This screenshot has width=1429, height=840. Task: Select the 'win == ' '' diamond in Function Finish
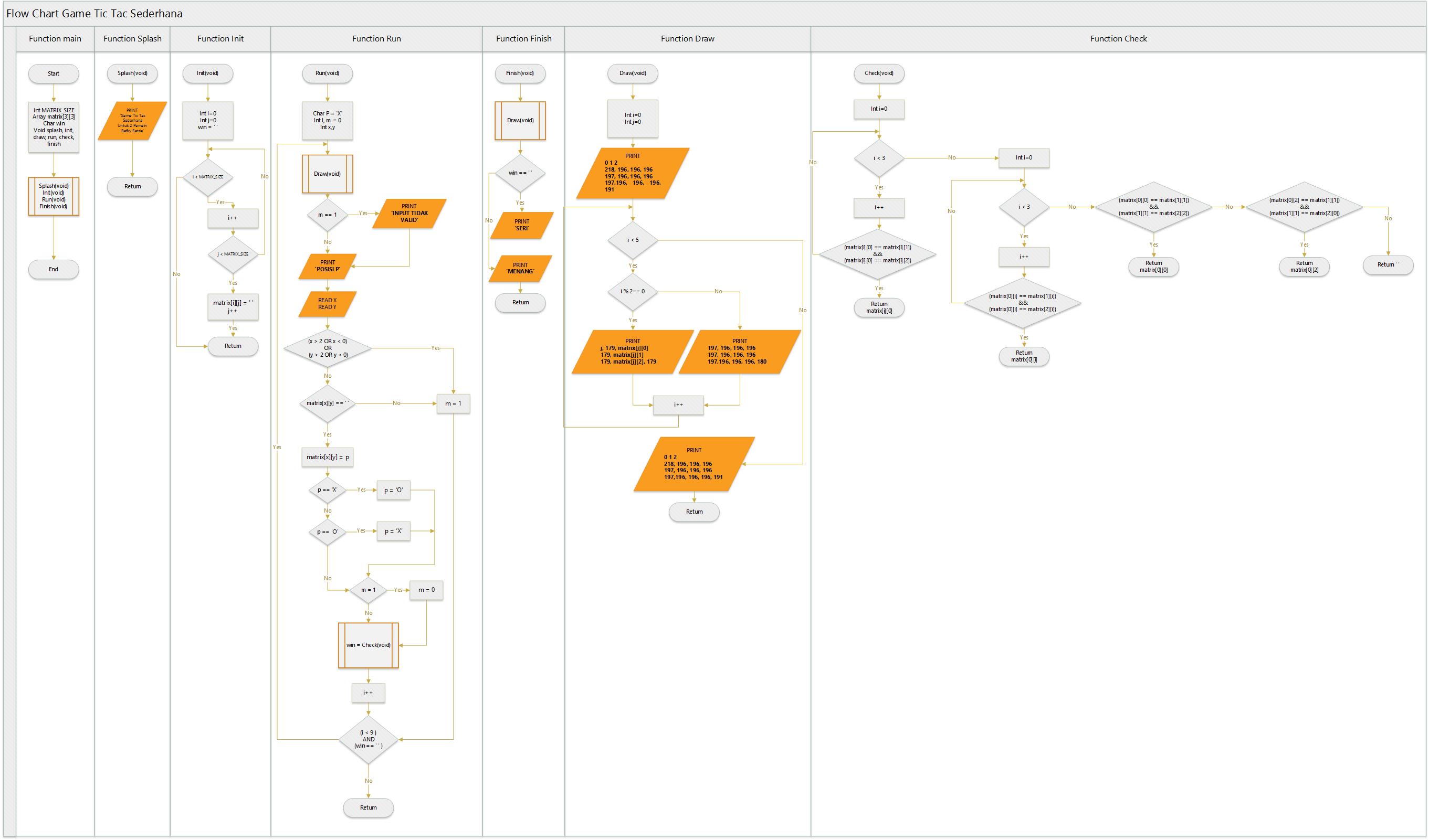coord(520,173)
